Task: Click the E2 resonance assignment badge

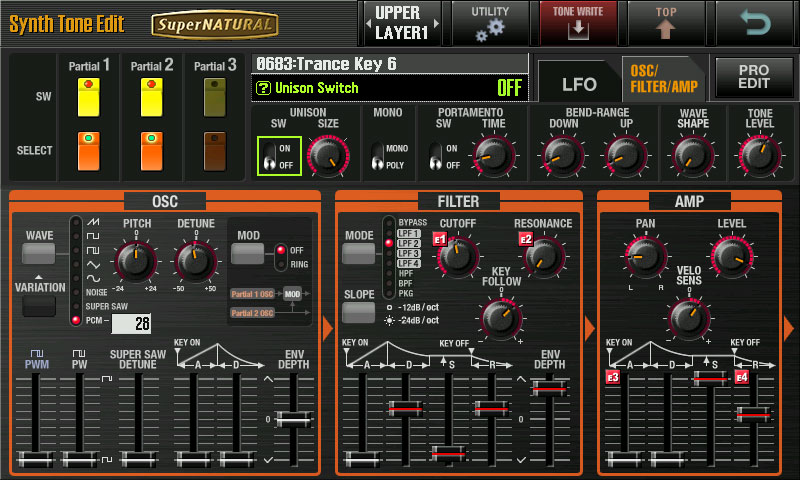Action: click(525, 239)
